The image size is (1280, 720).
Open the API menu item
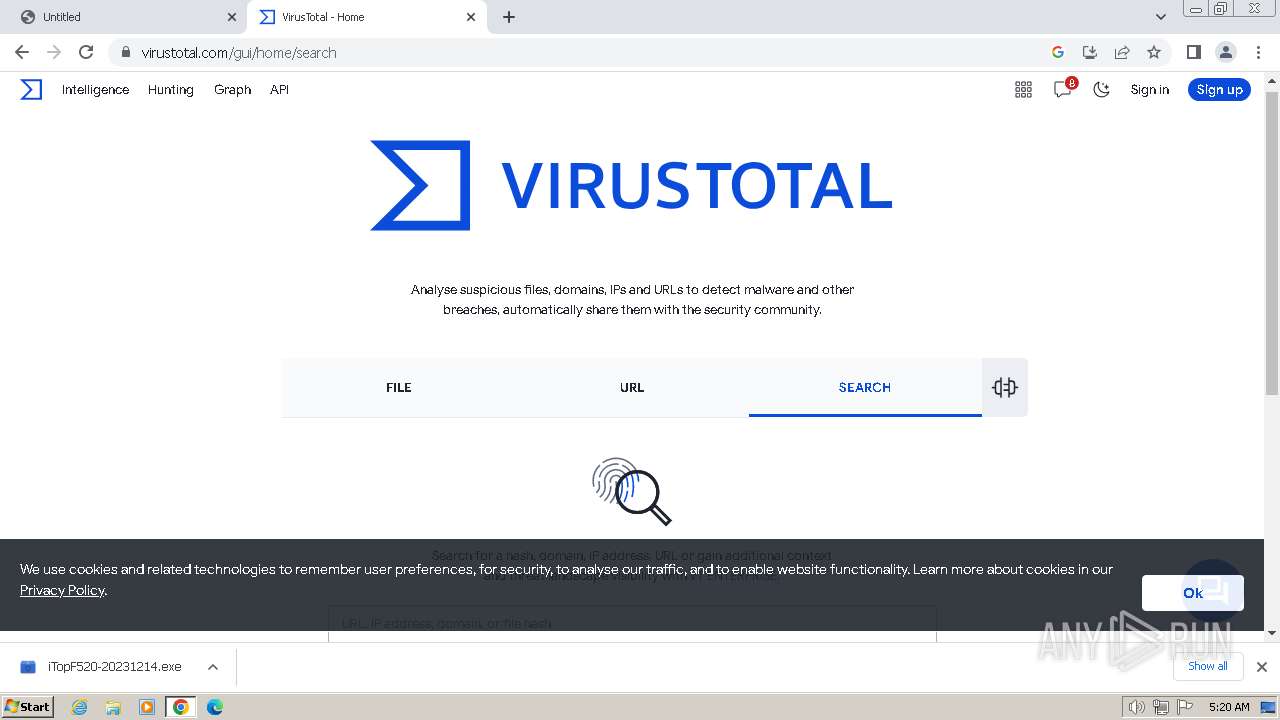(279, 90)
